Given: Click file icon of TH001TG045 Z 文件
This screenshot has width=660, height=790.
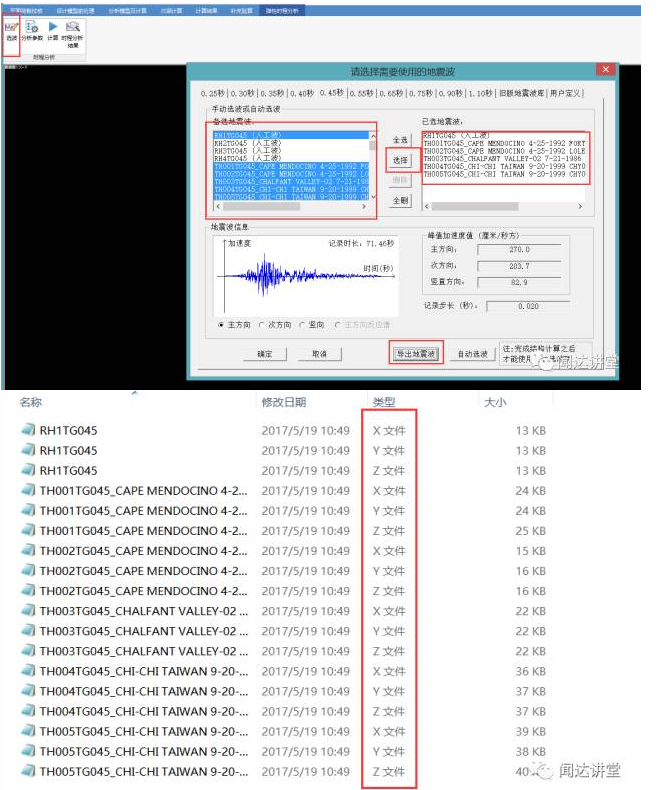Looking at the screenshot, I should pyautogui.click(x=28, y=531).
